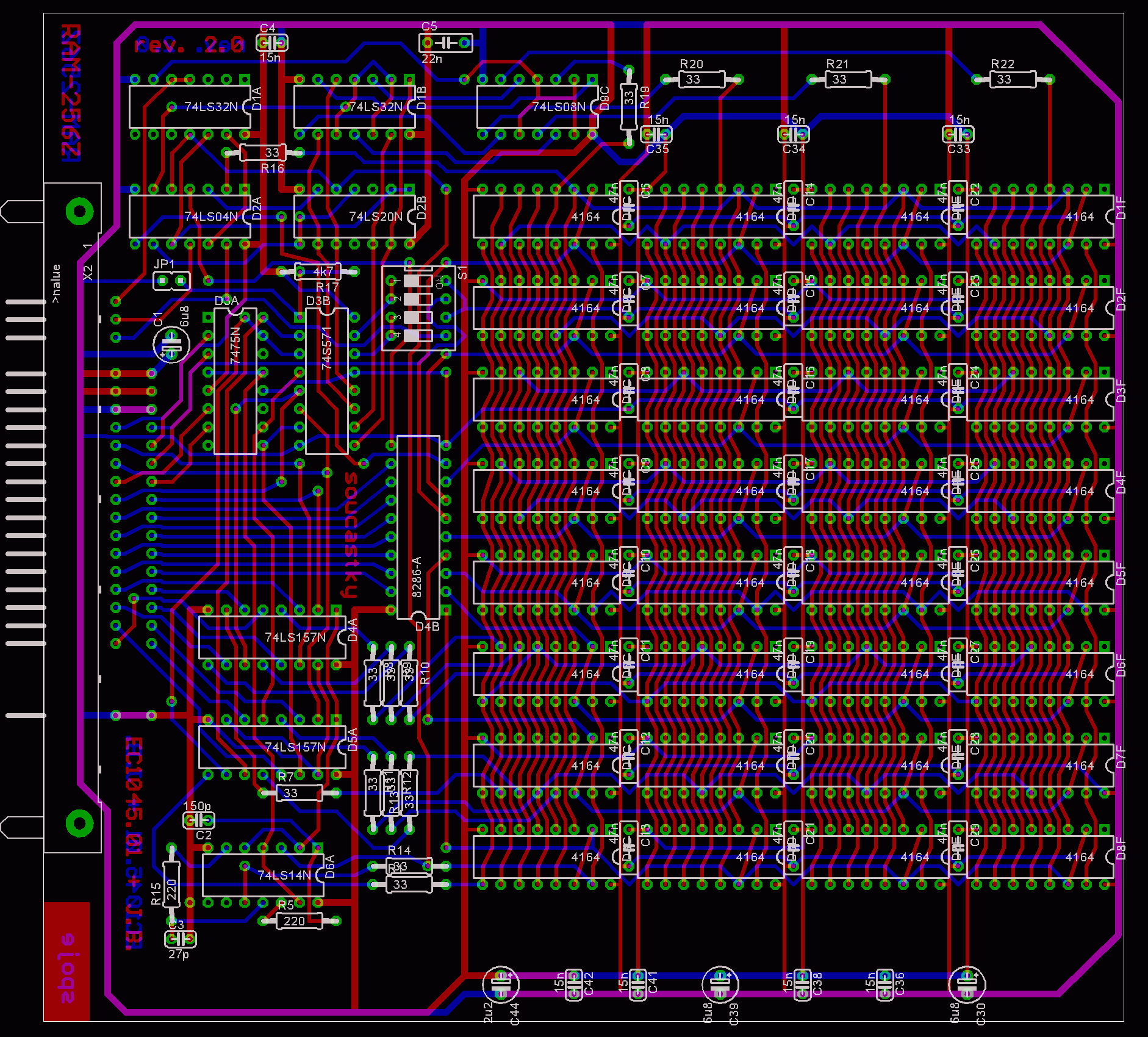
Task: Select the red 'zbole' rectangle in the bottom-left corner
Action: click(x=67, y=961)
